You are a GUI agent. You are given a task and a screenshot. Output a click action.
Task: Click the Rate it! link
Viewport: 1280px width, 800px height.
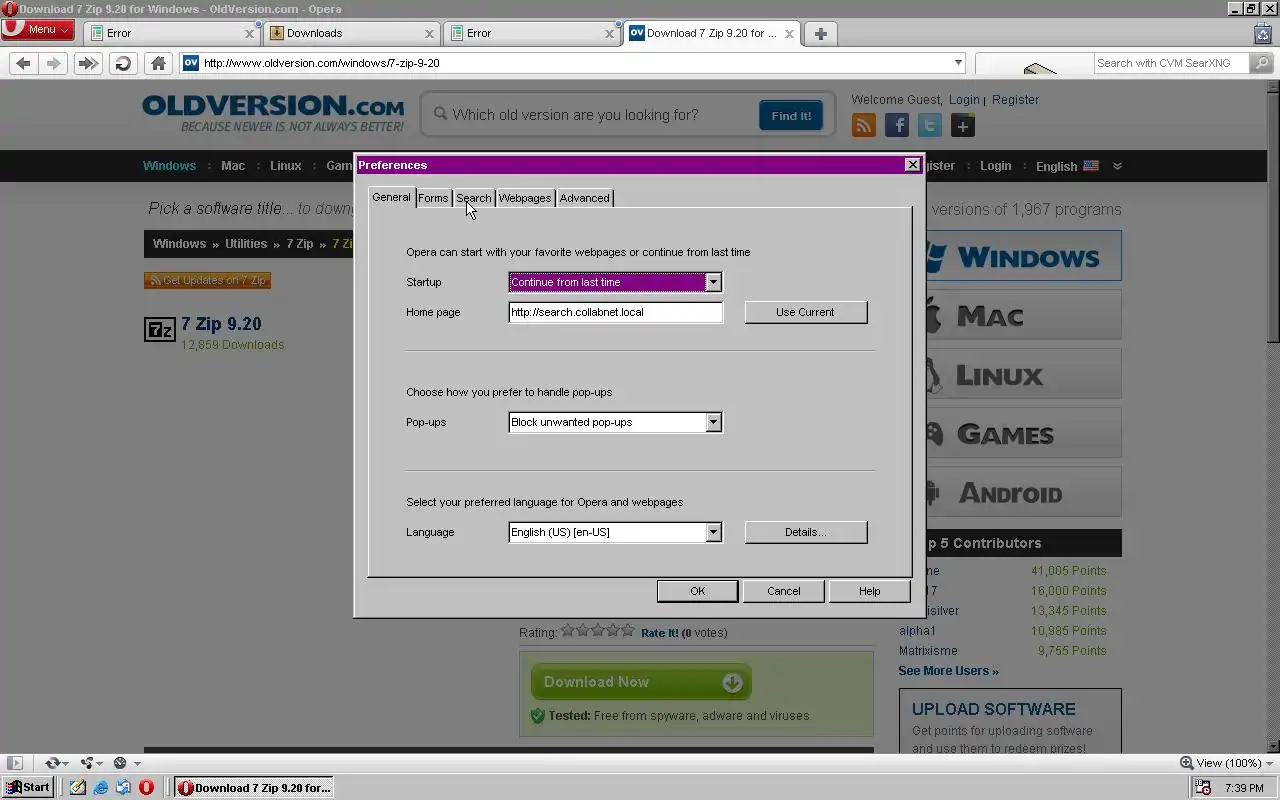click(x=659, y=633)
